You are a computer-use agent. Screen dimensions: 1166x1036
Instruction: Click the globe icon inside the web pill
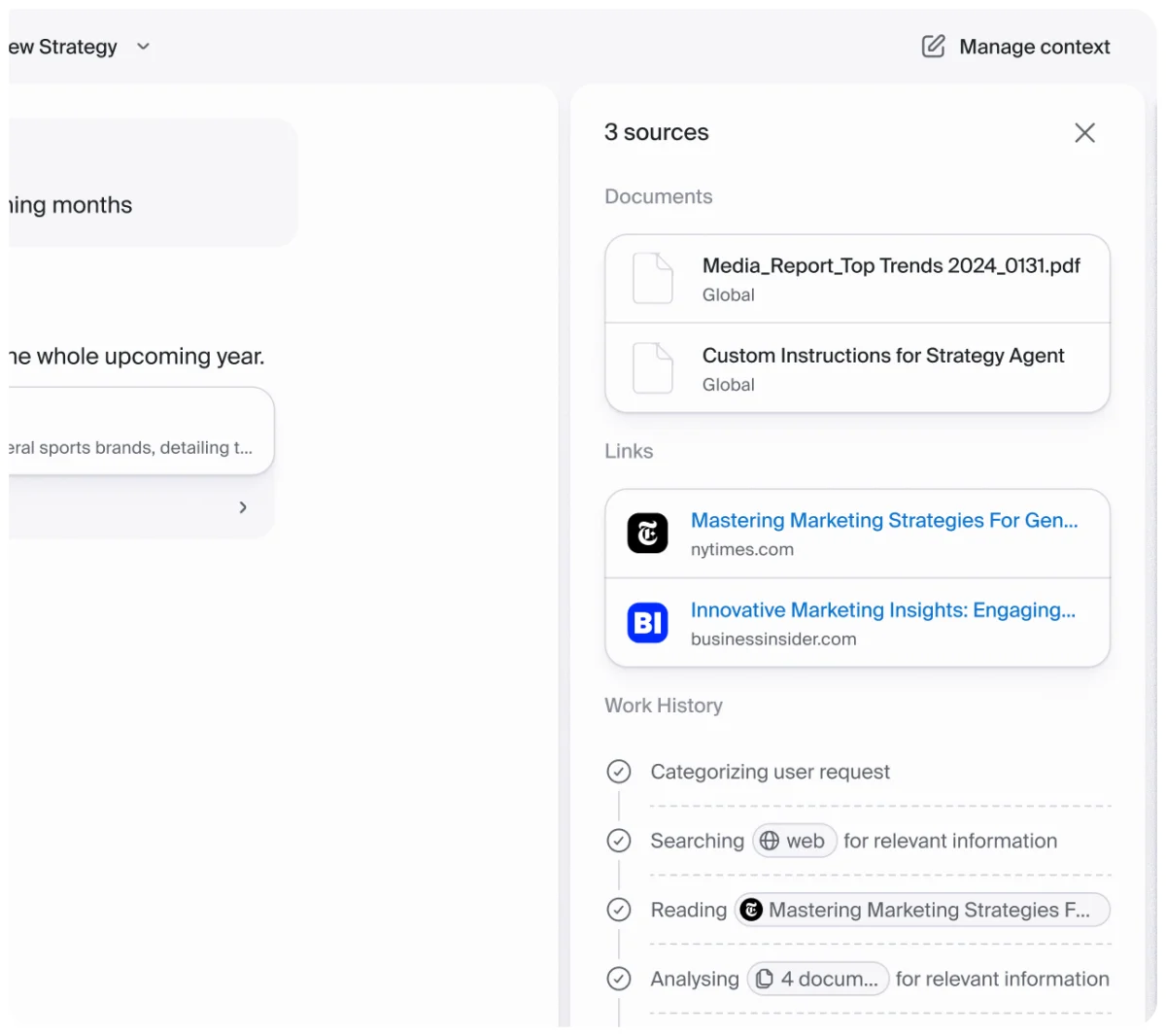coord(769,841)
